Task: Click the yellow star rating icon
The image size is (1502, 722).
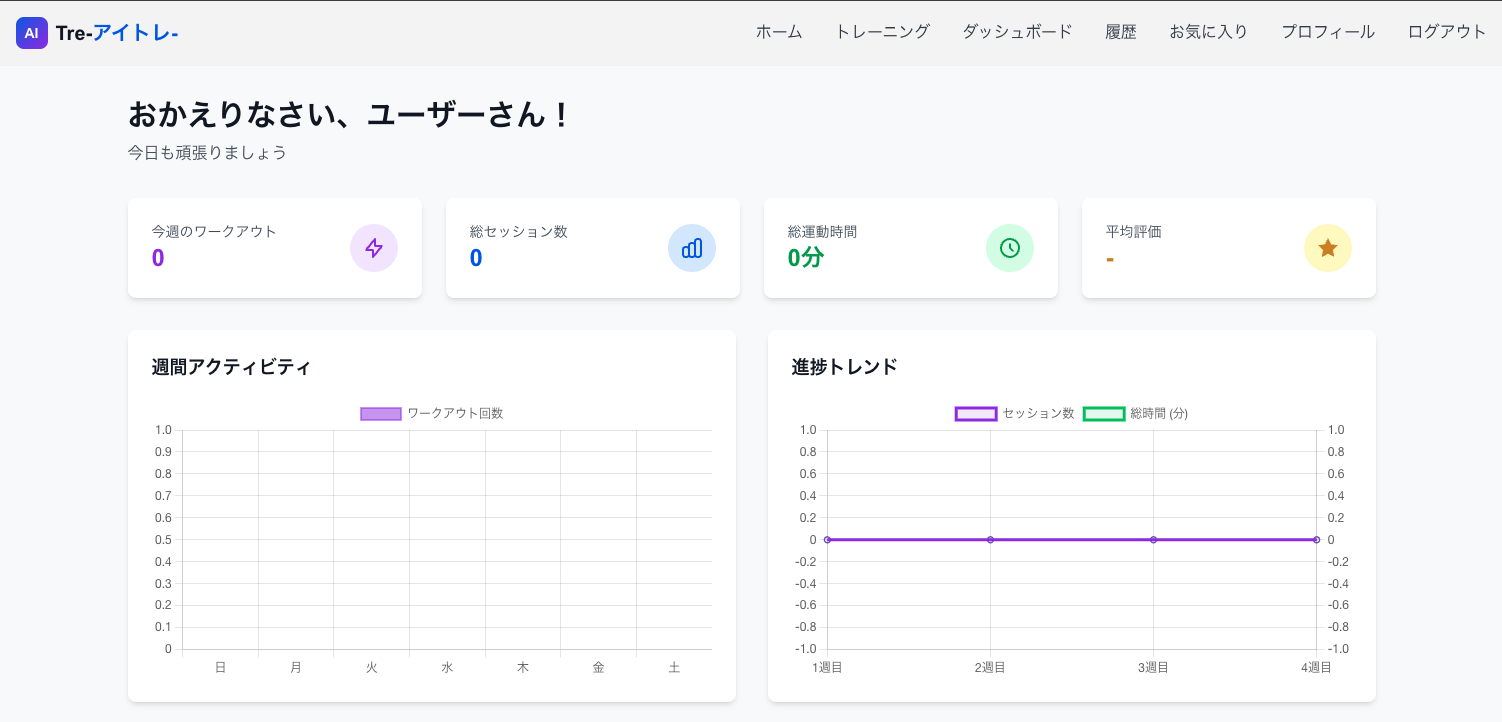Action: [1328, 248]
